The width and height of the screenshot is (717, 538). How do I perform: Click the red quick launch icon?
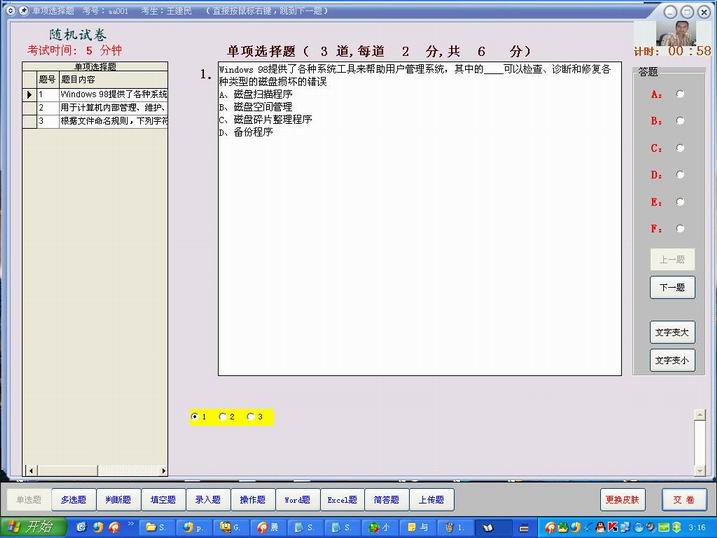coord(114,527)
